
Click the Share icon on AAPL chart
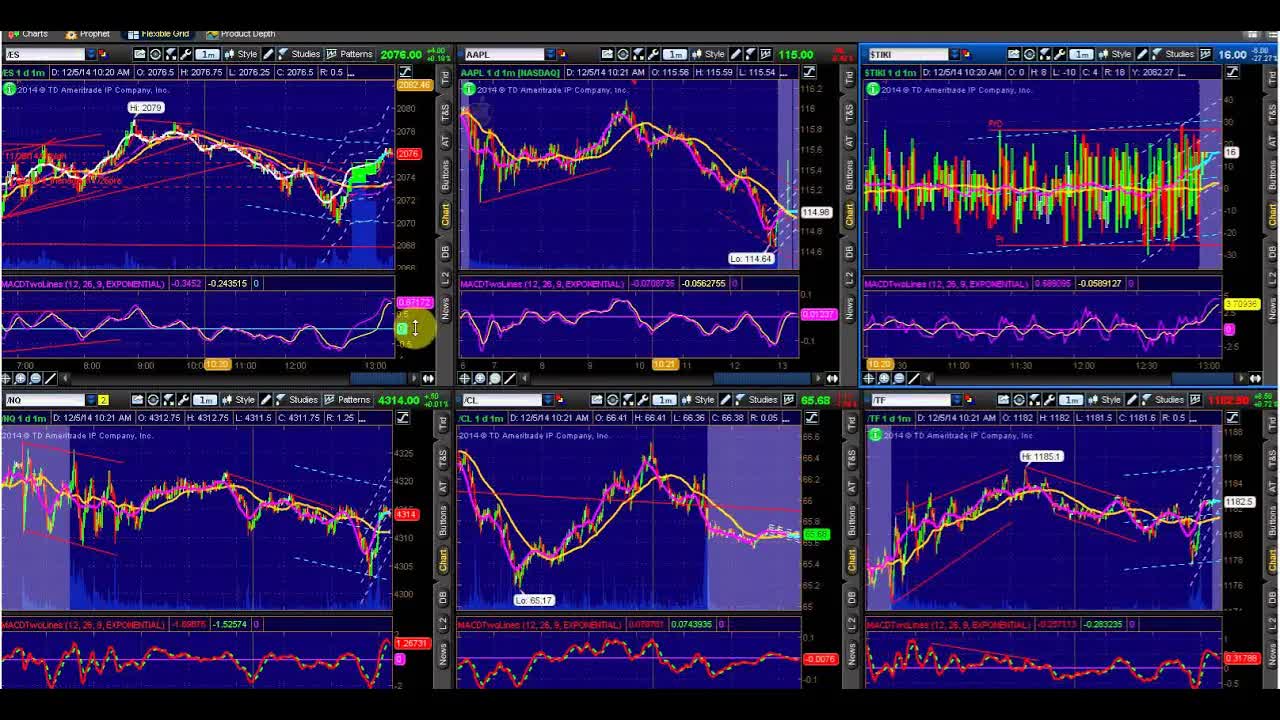point(607,54)
